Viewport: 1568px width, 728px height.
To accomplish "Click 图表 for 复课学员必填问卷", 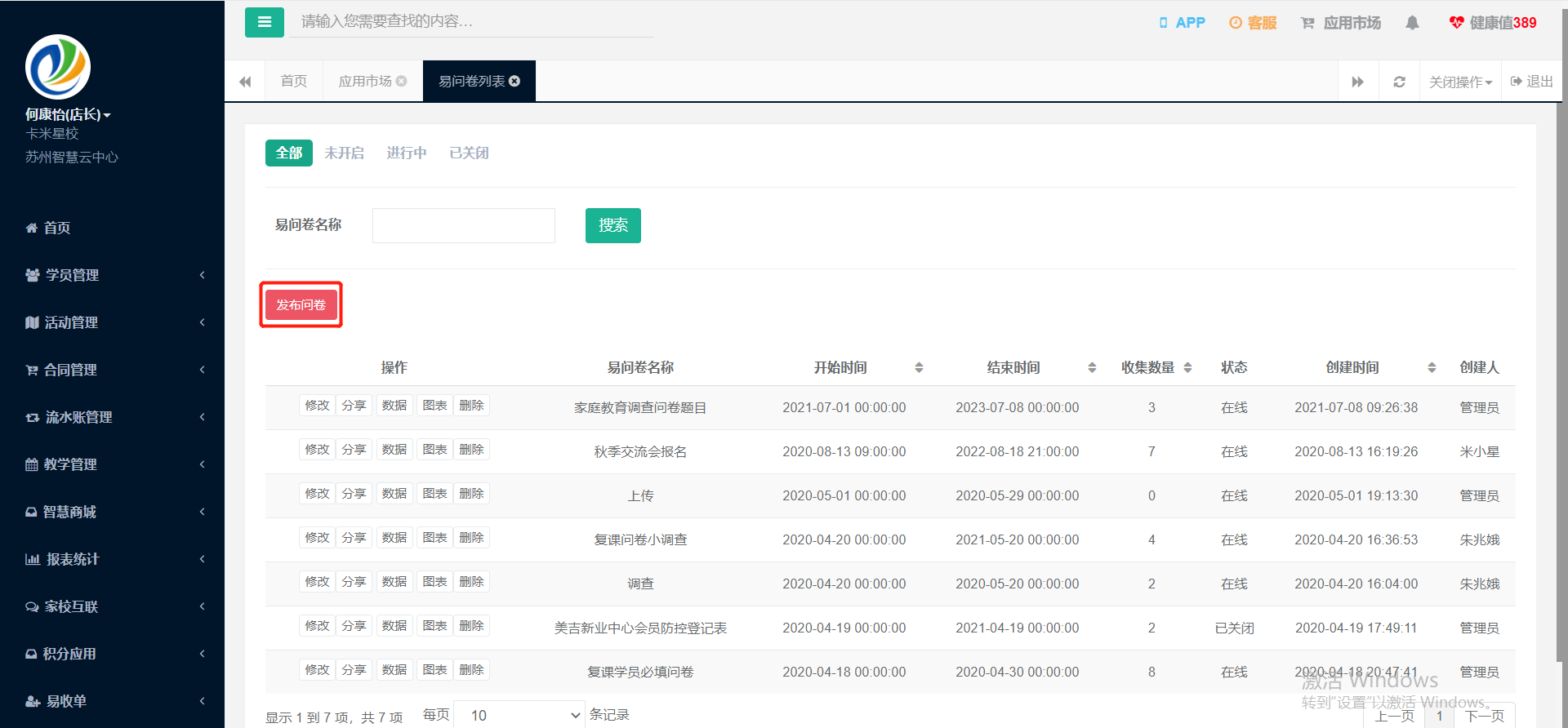I will pos(434,670).
